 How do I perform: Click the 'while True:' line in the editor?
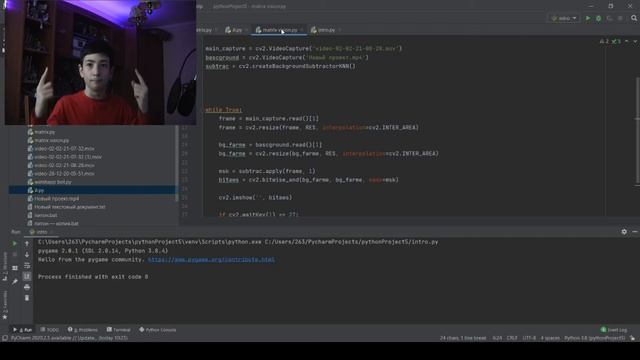tap(224, 110)
